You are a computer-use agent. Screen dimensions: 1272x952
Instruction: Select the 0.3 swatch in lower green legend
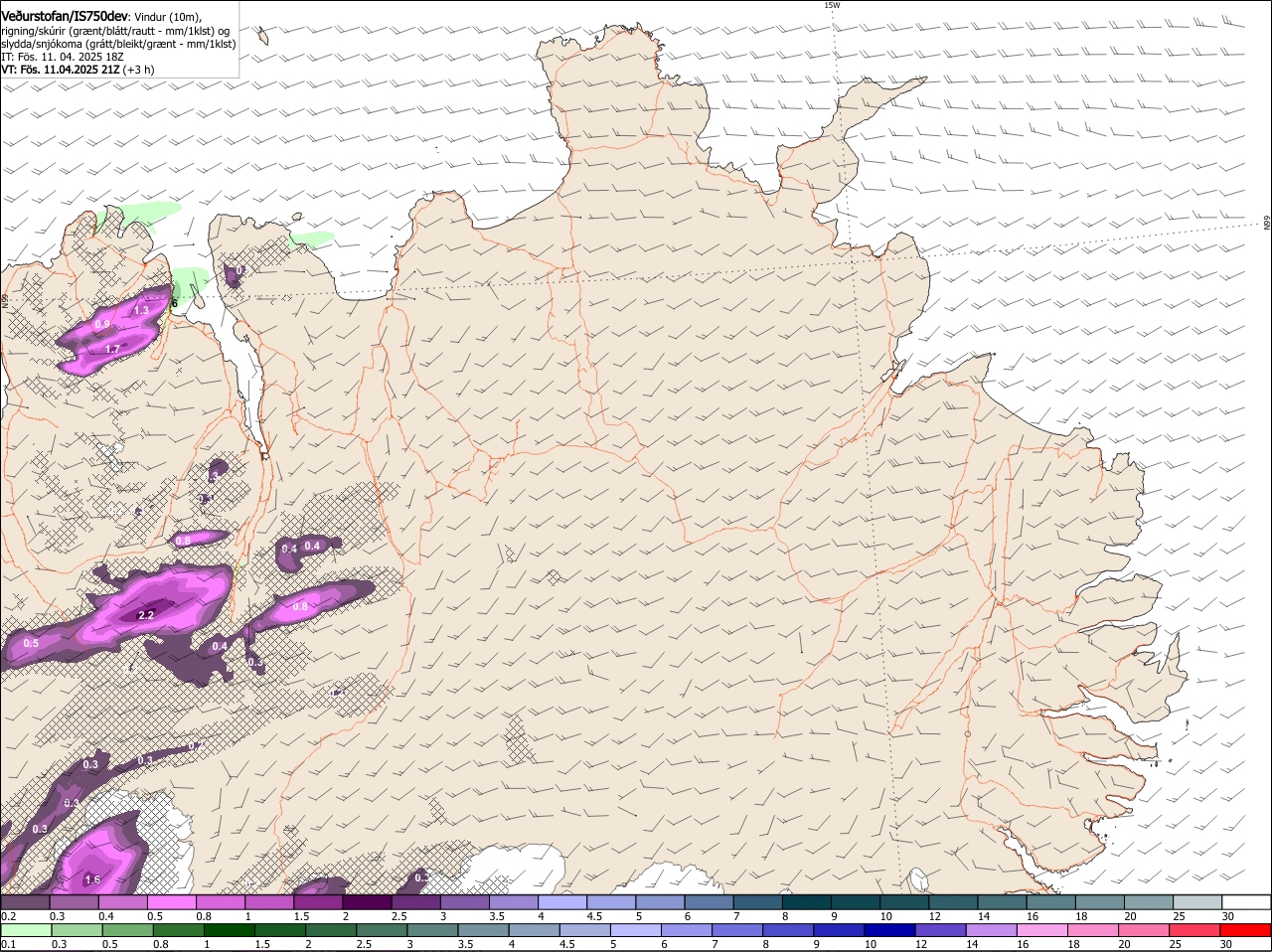(x=77, y=931)
